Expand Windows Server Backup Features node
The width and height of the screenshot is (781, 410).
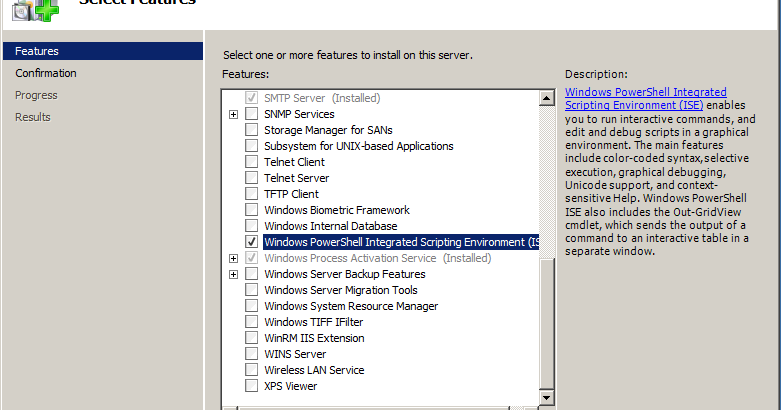coord(233,274)
